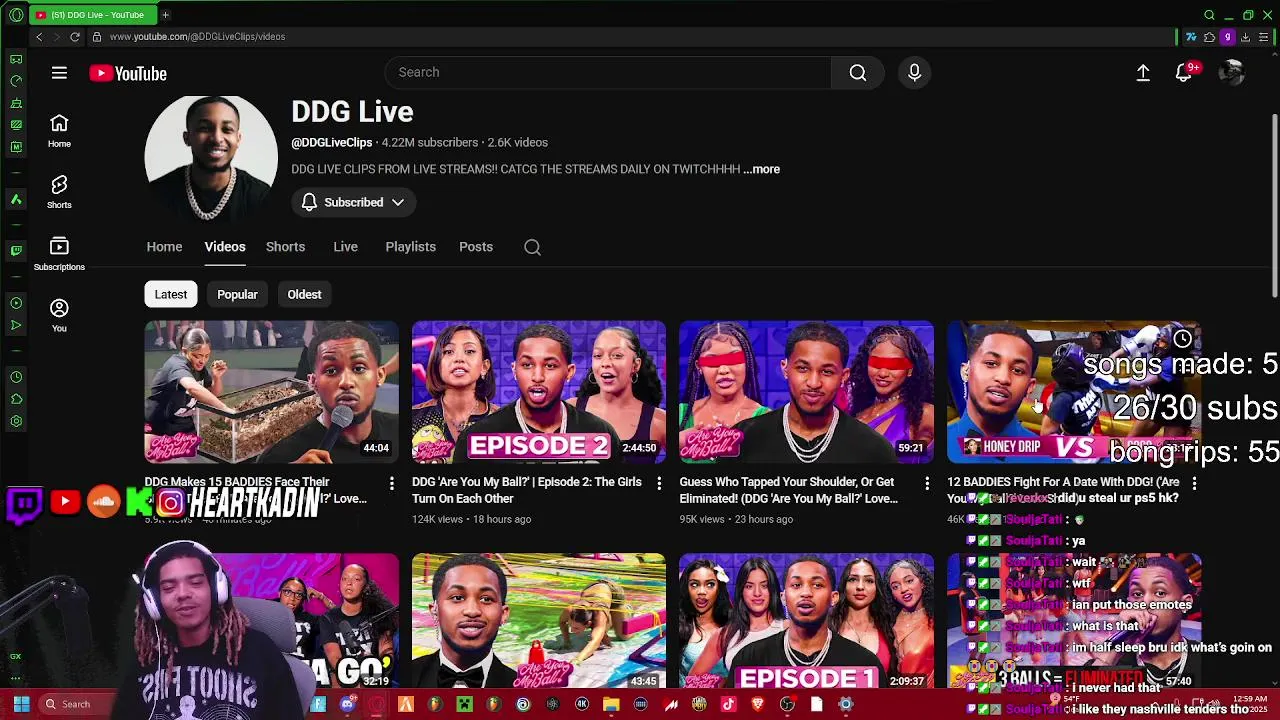Screen dimensions: 1280x720
Task: Open GX Corner gamepad sidebar icon
Action: pos(16,59)
